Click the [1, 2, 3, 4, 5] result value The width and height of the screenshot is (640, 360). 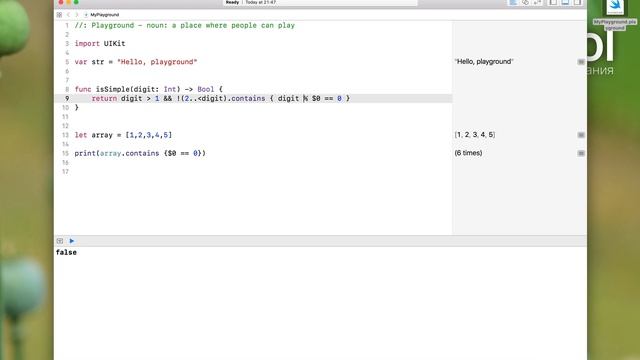pos(475,135)
